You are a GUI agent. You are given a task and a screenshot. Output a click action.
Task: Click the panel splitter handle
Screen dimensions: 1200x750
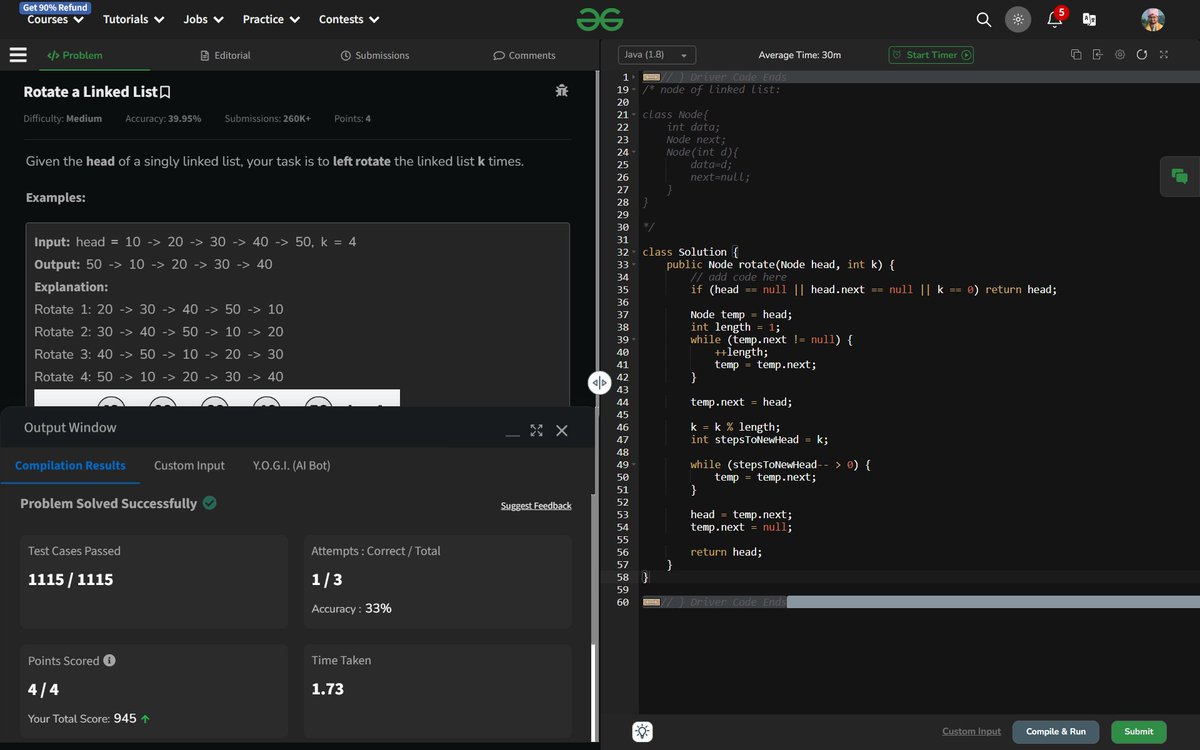click(599, 382)
